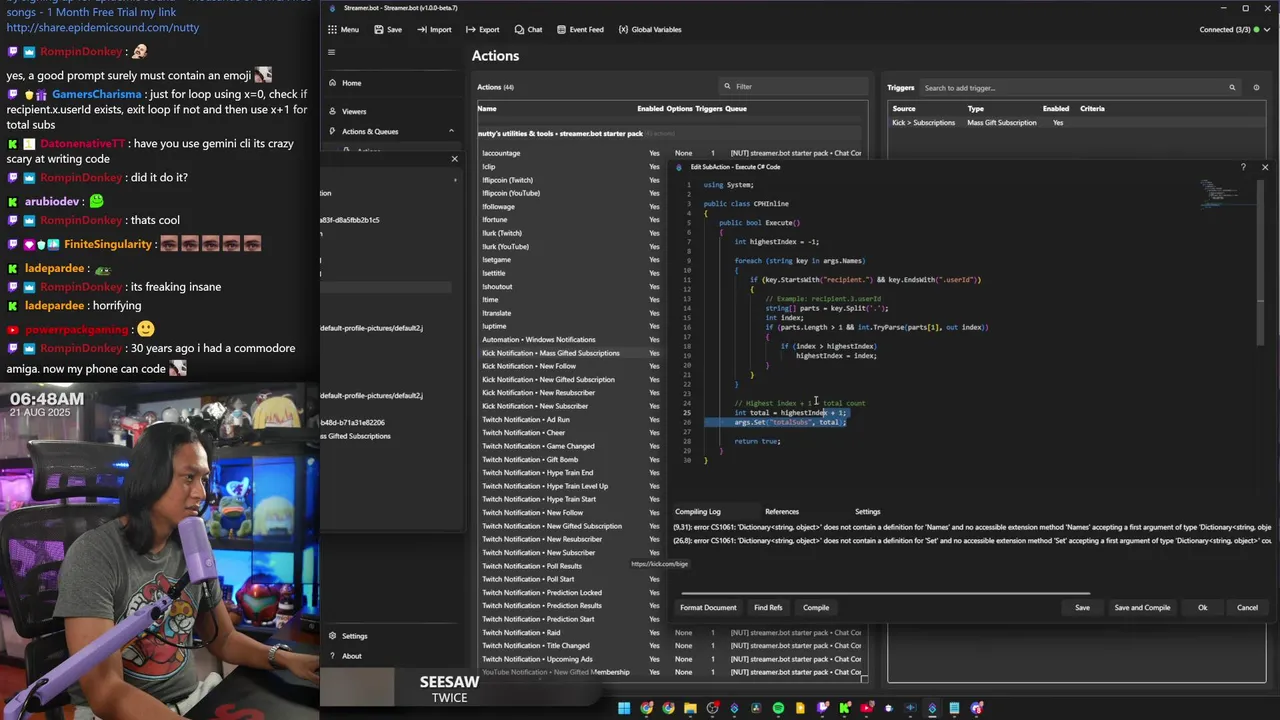Image resolution: width=1280 pixels, height=720 pixels.
Task: Open the Kick app in taskbar
Action: (x=844, y=709)
